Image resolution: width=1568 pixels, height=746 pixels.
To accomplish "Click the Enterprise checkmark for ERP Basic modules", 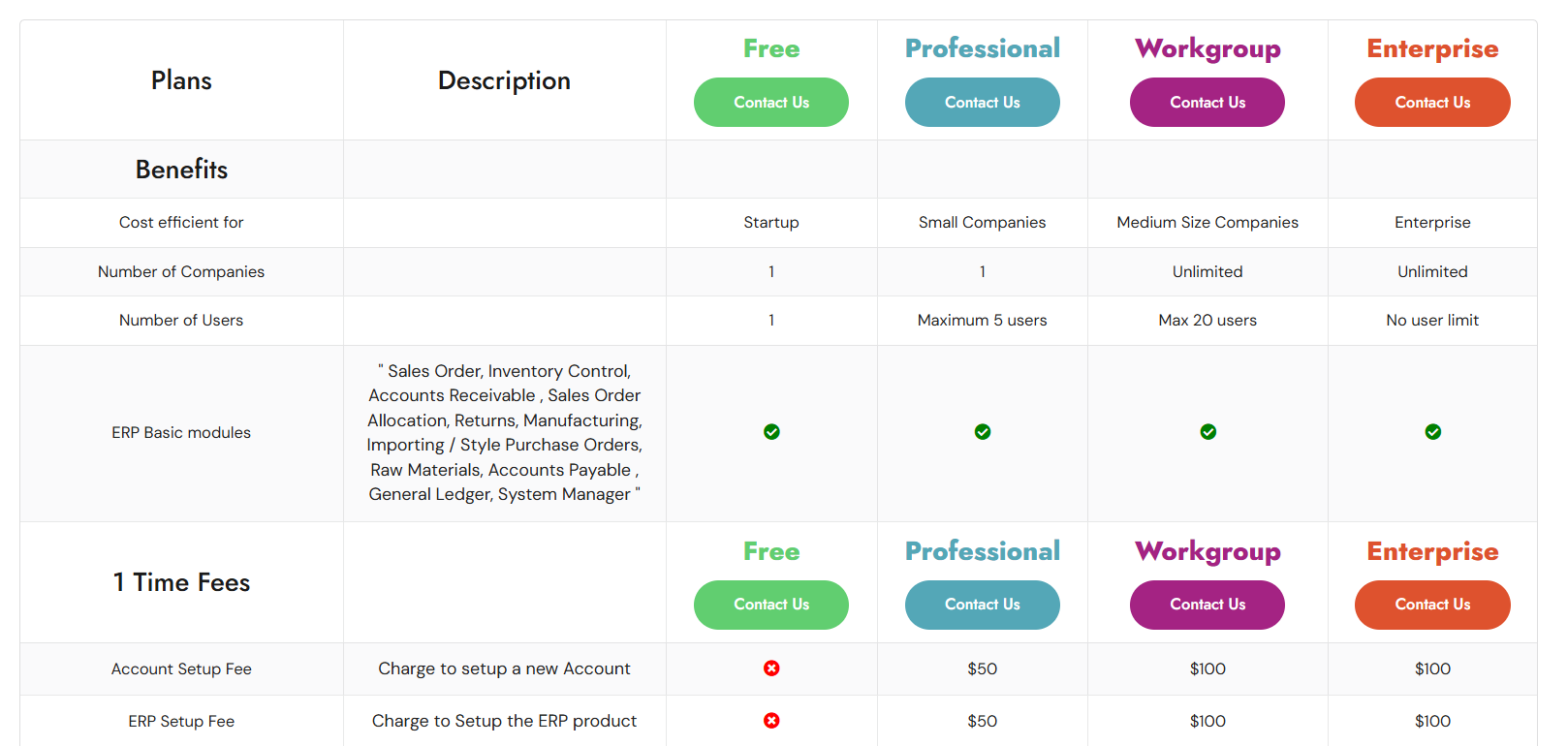I will pos(1433,432).
